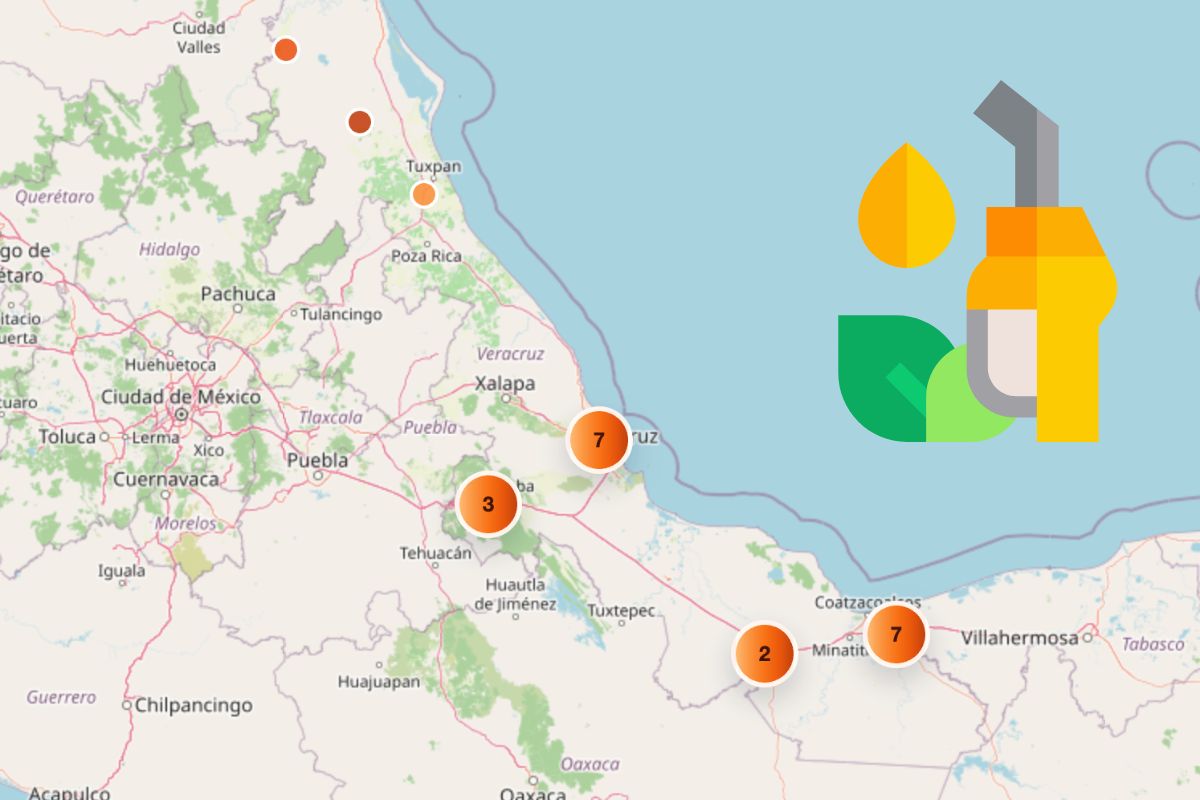Click the Hidalgo state label
Viewport: 1200px width, 800px height.
[169, 250]
